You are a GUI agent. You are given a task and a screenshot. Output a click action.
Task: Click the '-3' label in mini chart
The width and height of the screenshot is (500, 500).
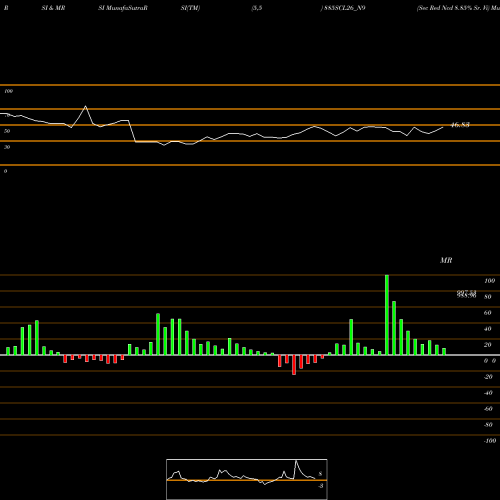(x=320, y=486)
